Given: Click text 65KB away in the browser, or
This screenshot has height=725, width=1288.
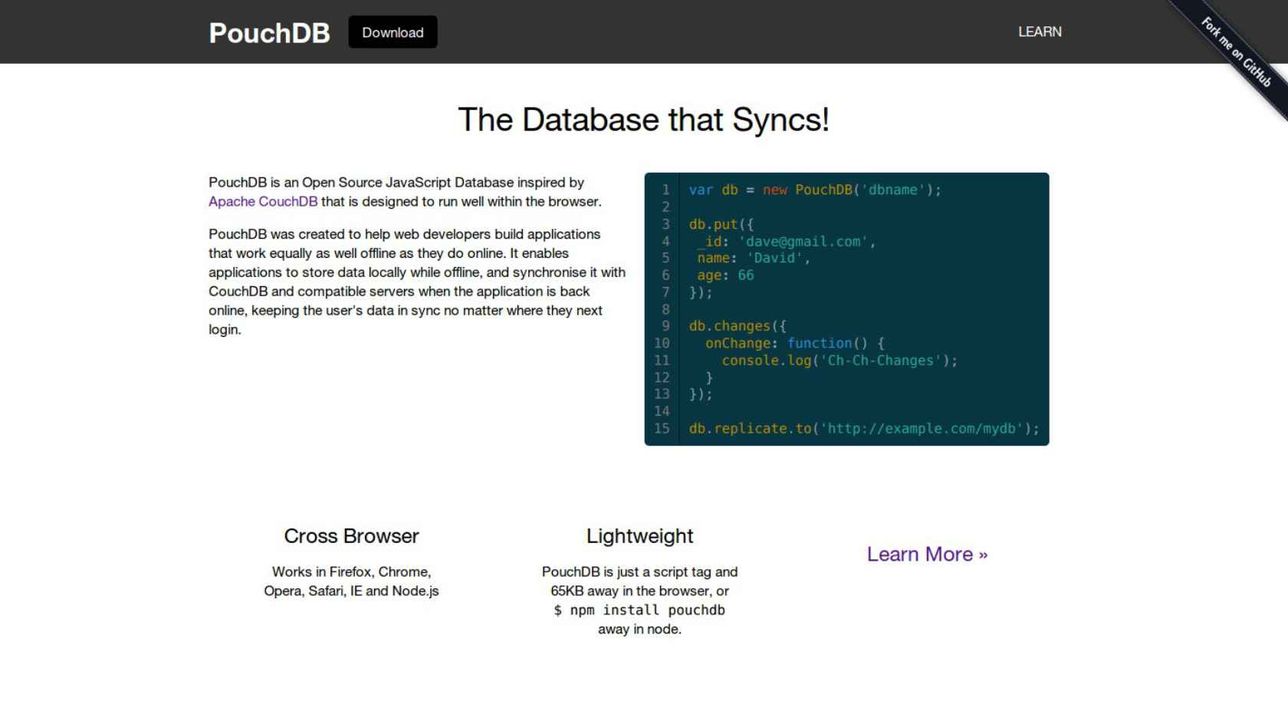Looking at the screenshot, I should click(640, 591).
